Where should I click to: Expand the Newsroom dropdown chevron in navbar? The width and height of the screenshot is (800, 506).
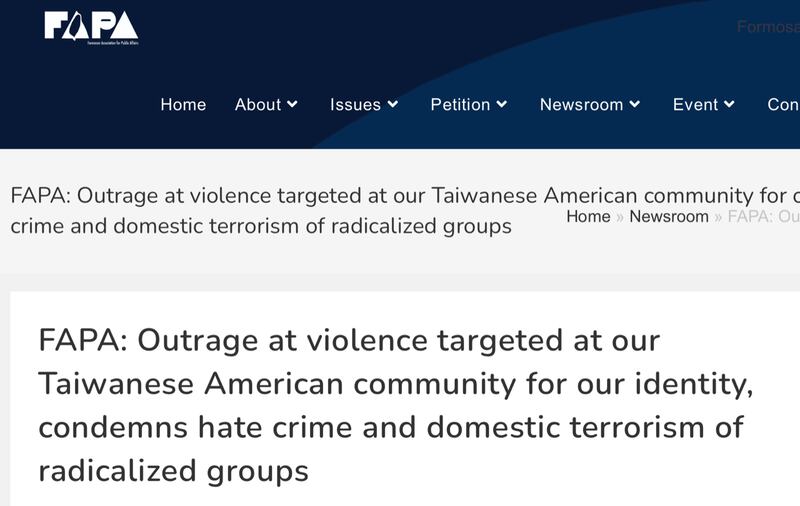[x=635, y=104]
